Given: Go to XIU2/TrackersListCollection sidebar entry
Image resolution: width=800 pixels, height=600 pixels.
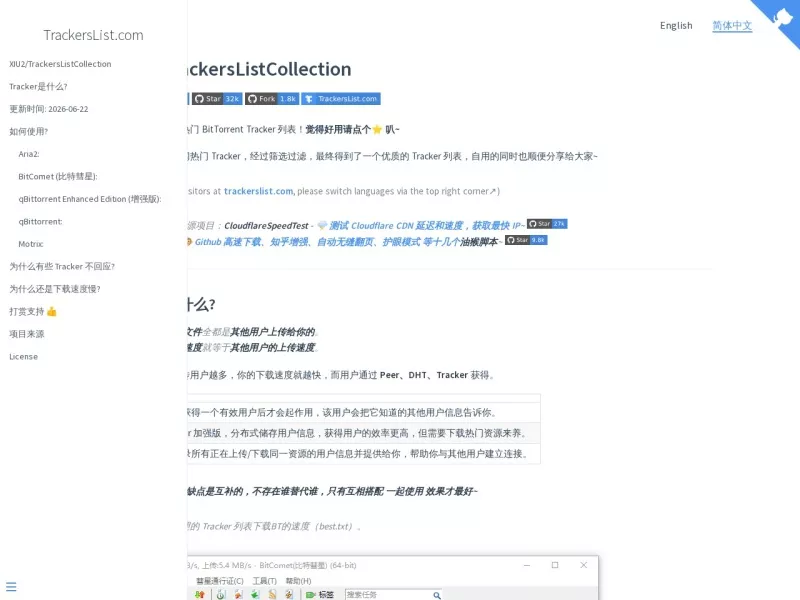Looking at the screenshot, I should pyautogui.click(x=60, y=64).
